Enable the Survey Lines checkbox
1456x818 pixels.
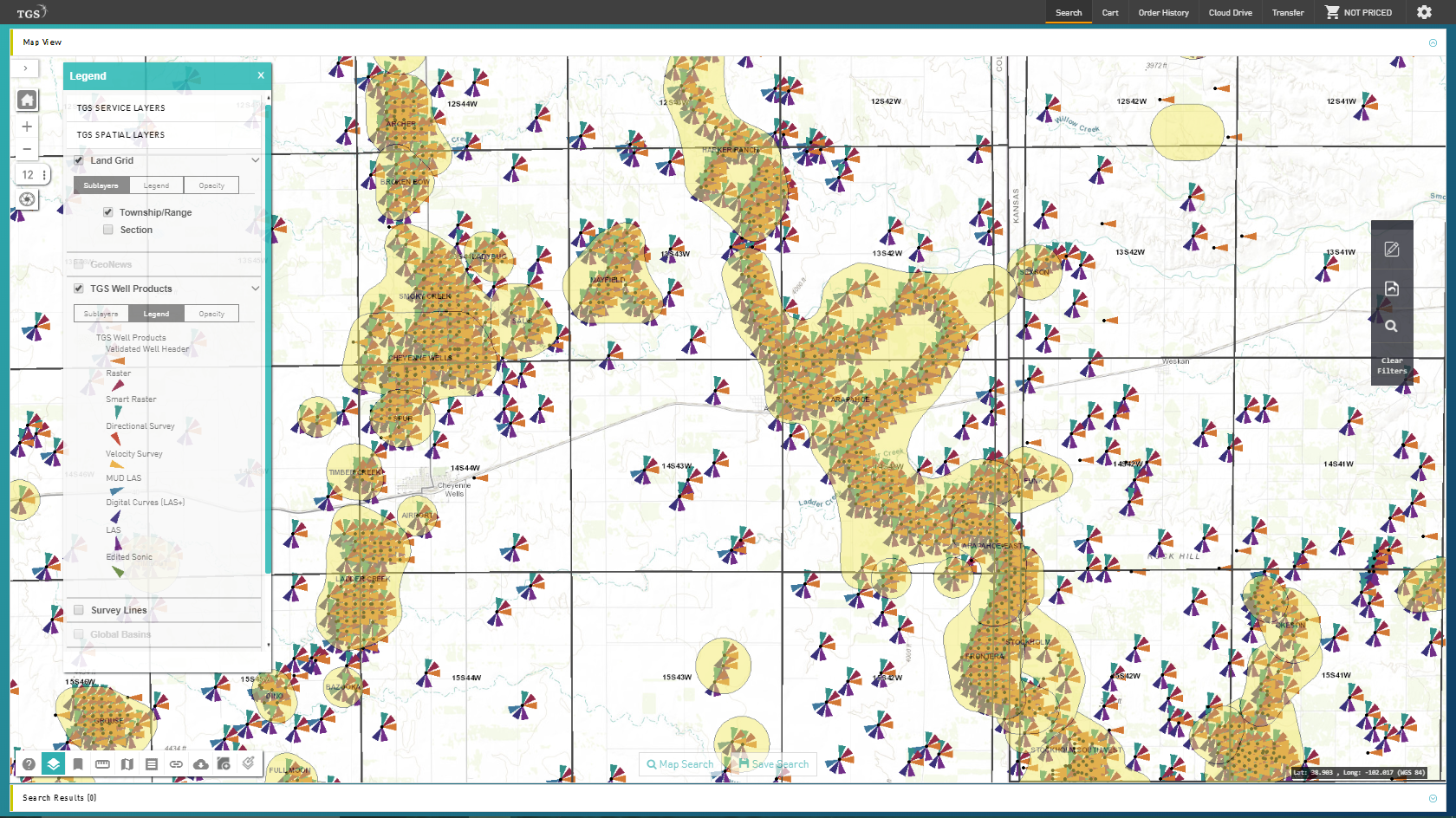click(x=79, y=610)
